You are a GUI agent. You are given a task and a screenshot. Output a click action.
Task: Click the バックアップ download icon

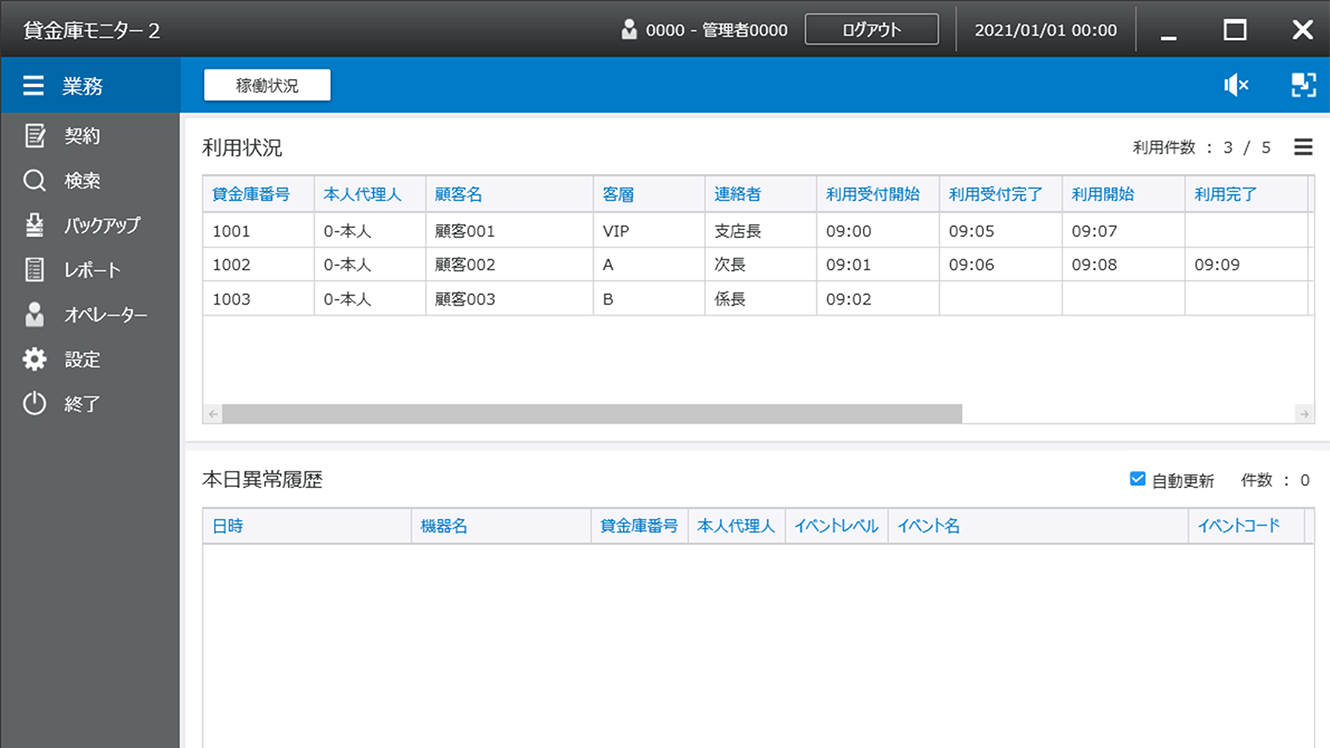tap(35, 225)
